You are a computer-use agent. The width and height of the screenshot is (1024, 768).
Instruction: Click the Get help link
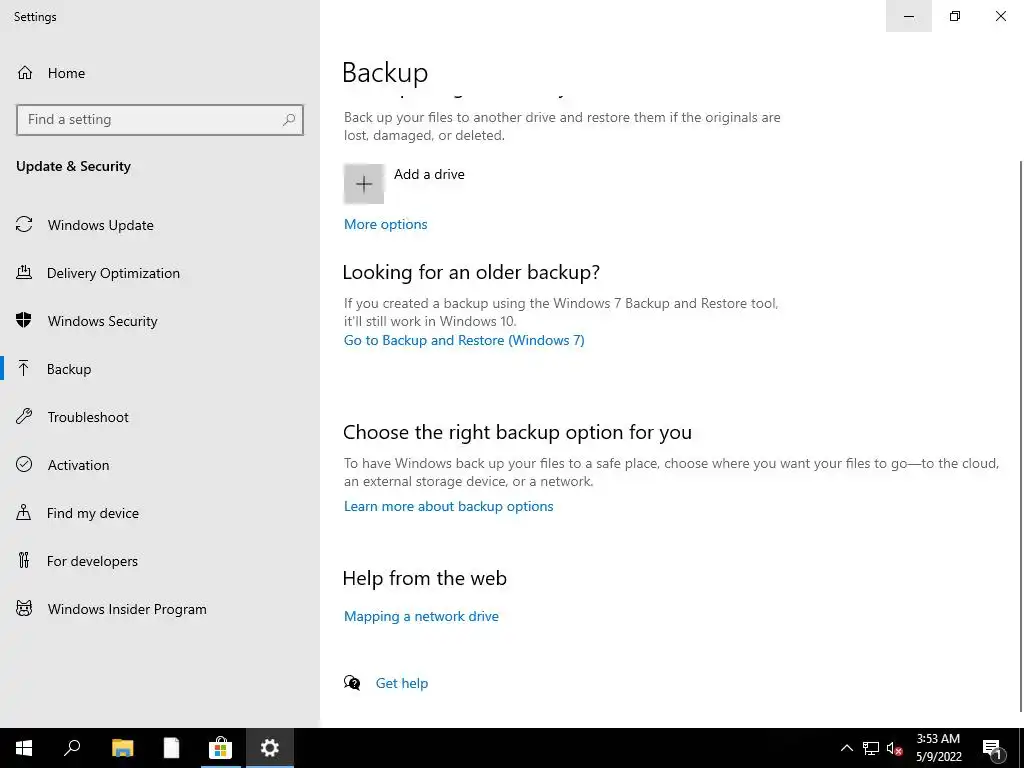(x=402, y=683)
